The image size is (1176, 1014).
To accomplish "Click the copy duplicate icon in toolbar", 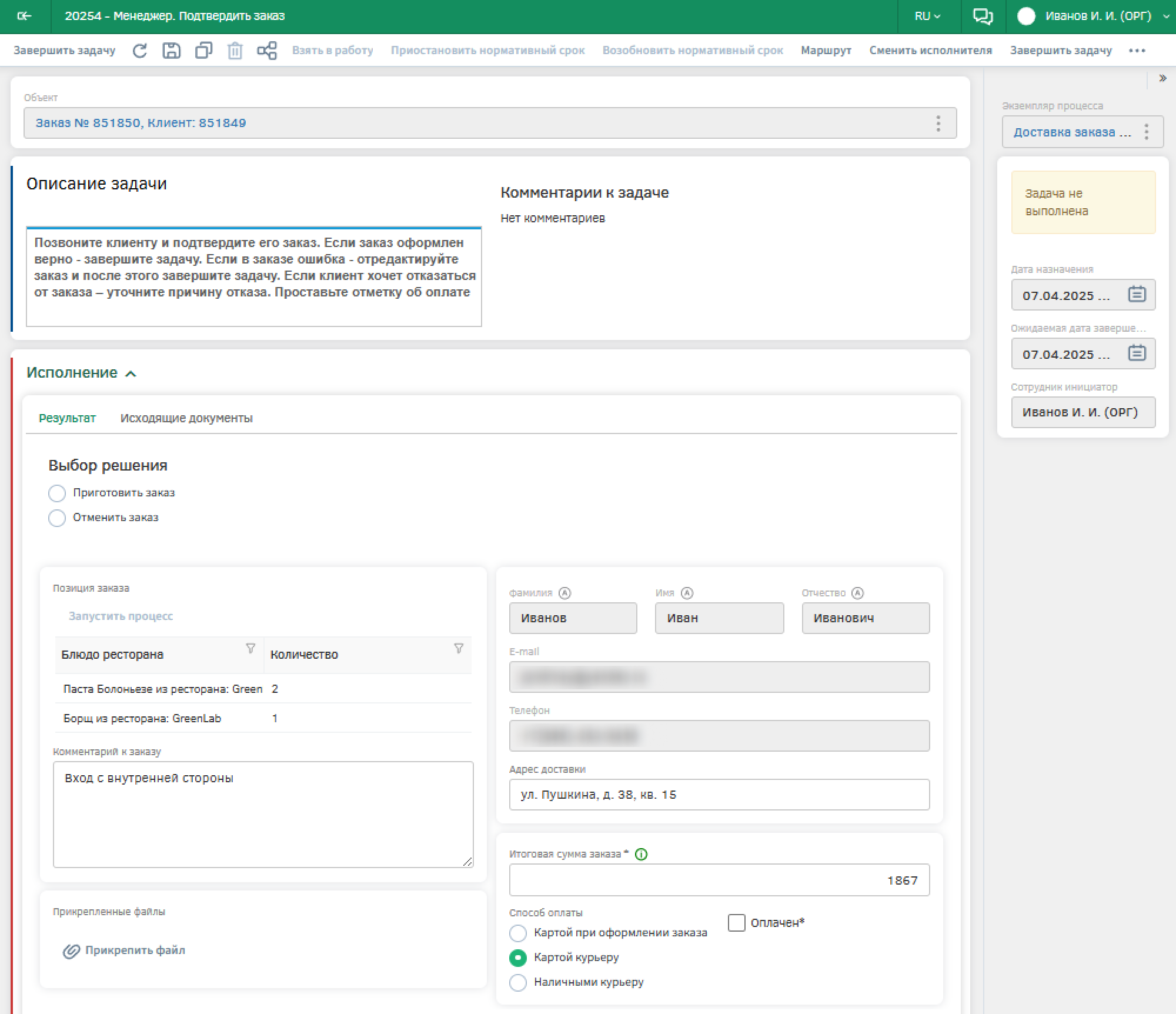I will [203, 51].
